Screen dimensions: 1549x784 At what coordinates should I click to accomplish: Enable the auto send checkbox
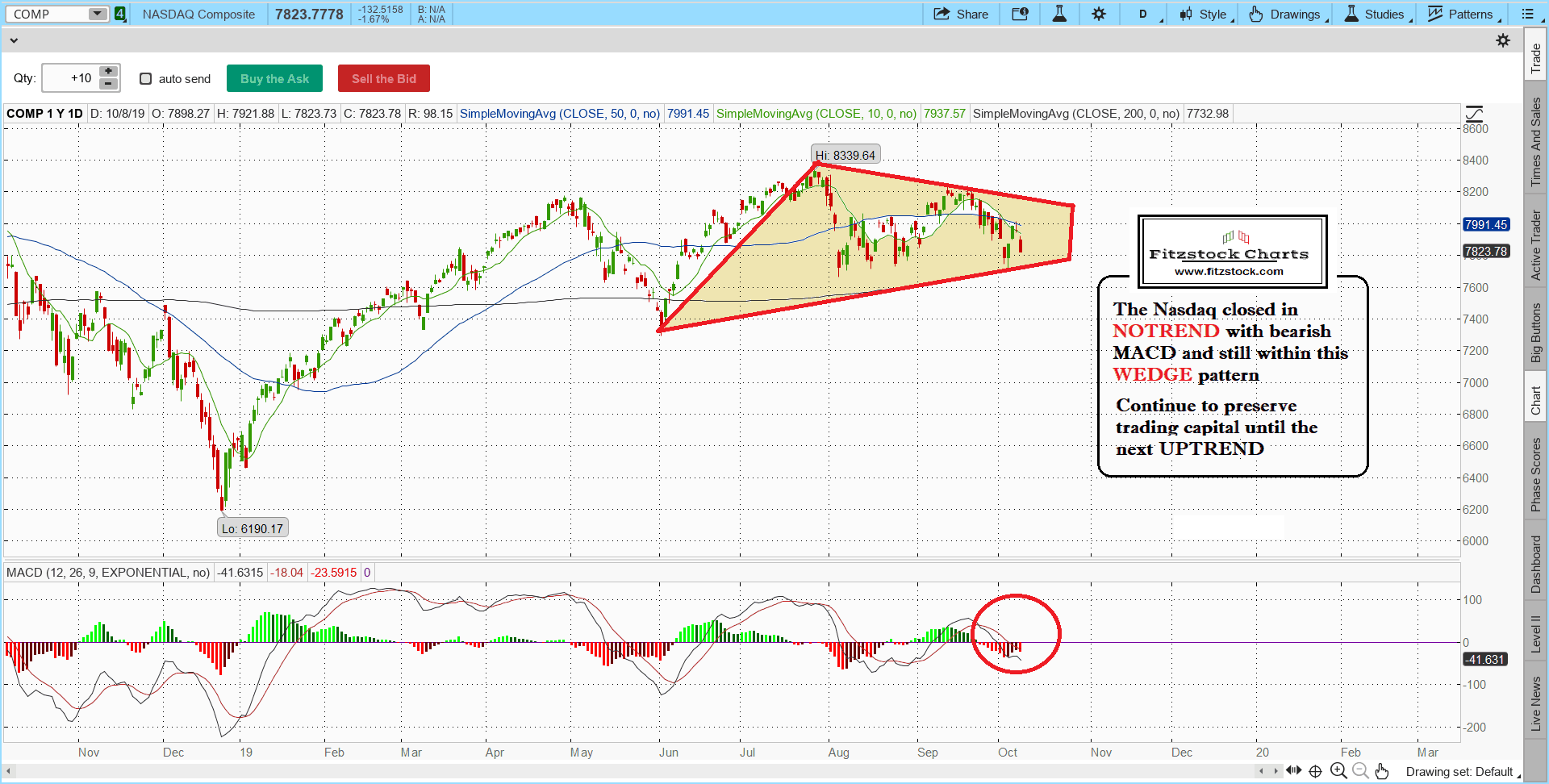click(146, 79)
